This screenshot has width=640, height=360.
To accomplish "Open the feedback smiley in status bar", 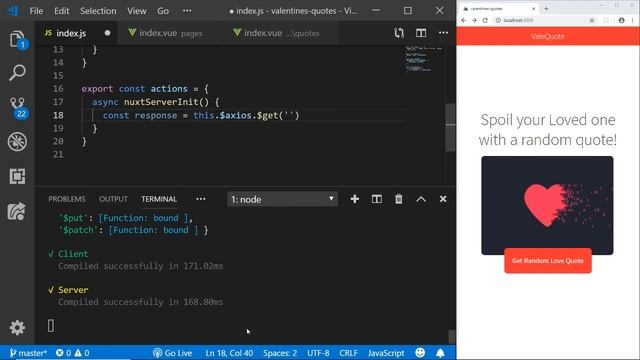I will tap(420, 353).
